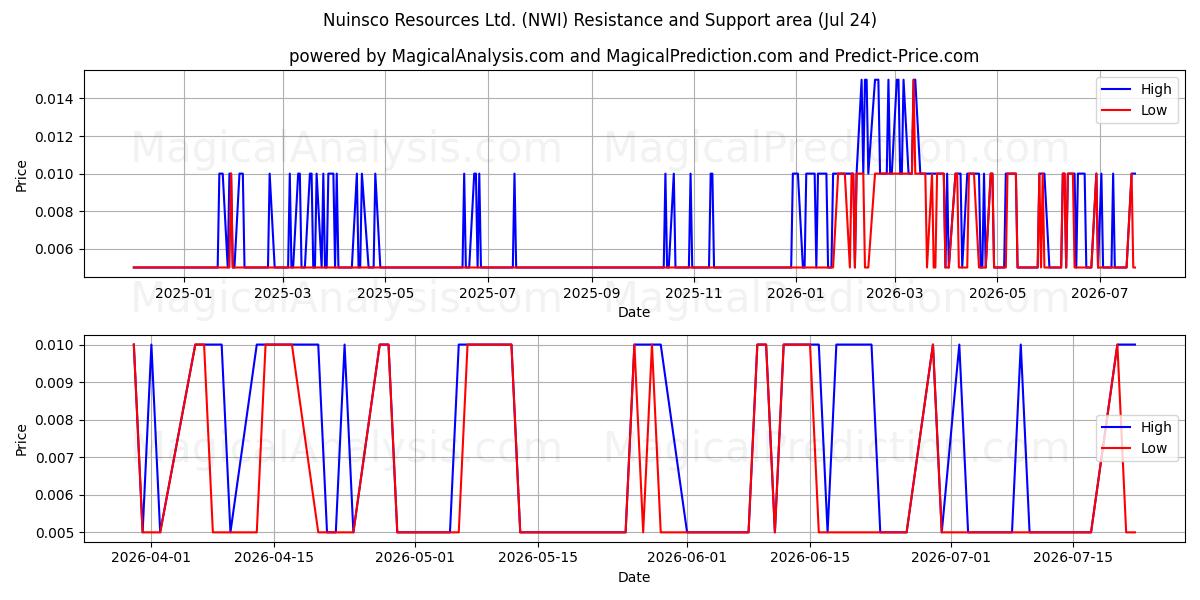Click the 2025-03 x-axis label
Image resolution: width=1200 pixels, height=600 pixels.
pyautogui.click(x=283, y=294)
